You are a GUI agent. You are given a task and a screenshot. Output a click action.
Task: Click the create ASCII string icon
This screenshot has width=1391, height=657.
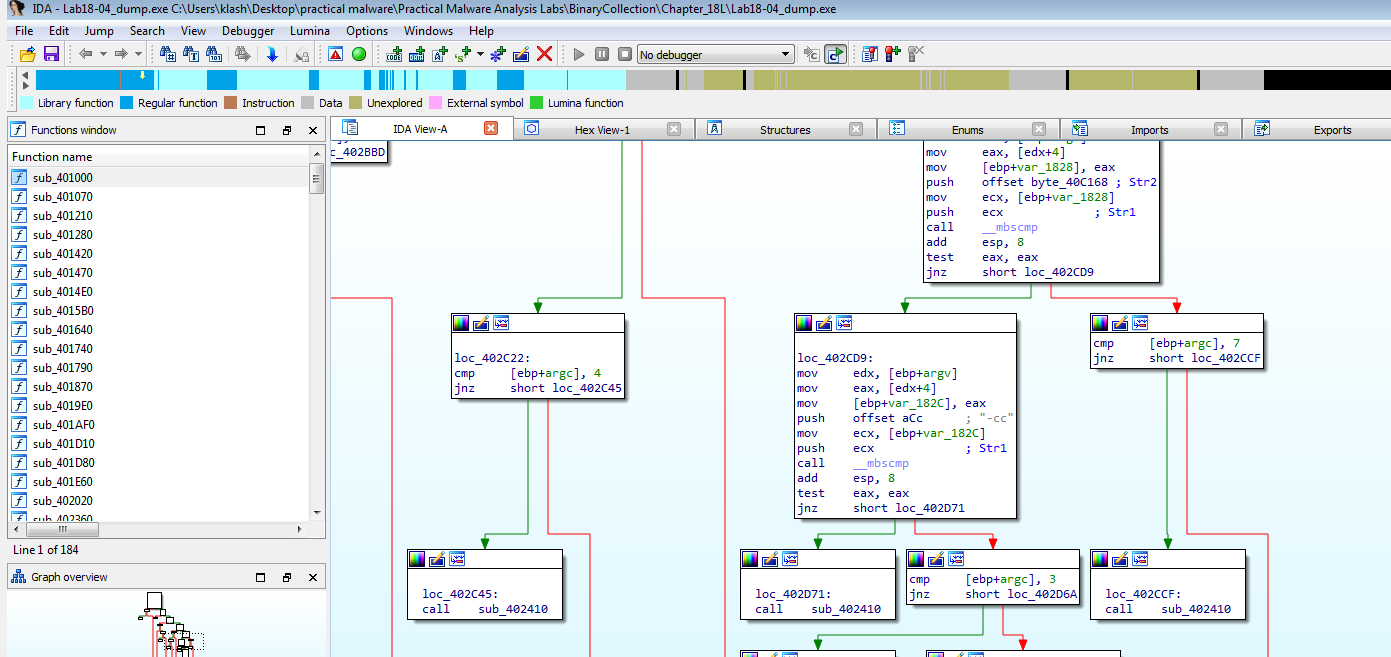pos(440,54)
